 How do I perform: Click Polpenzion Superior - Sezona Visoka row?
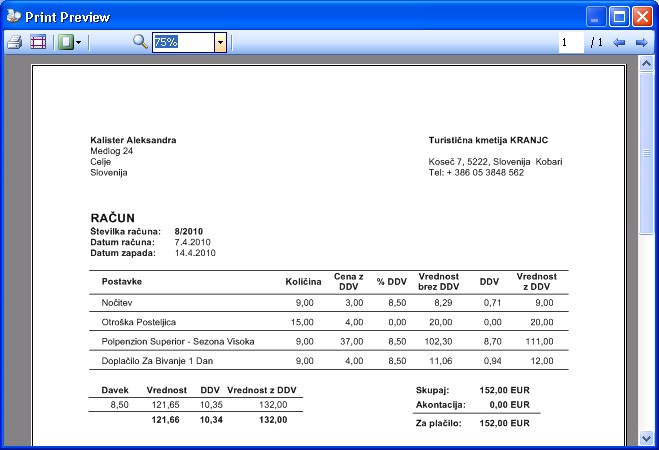point(329,342)
